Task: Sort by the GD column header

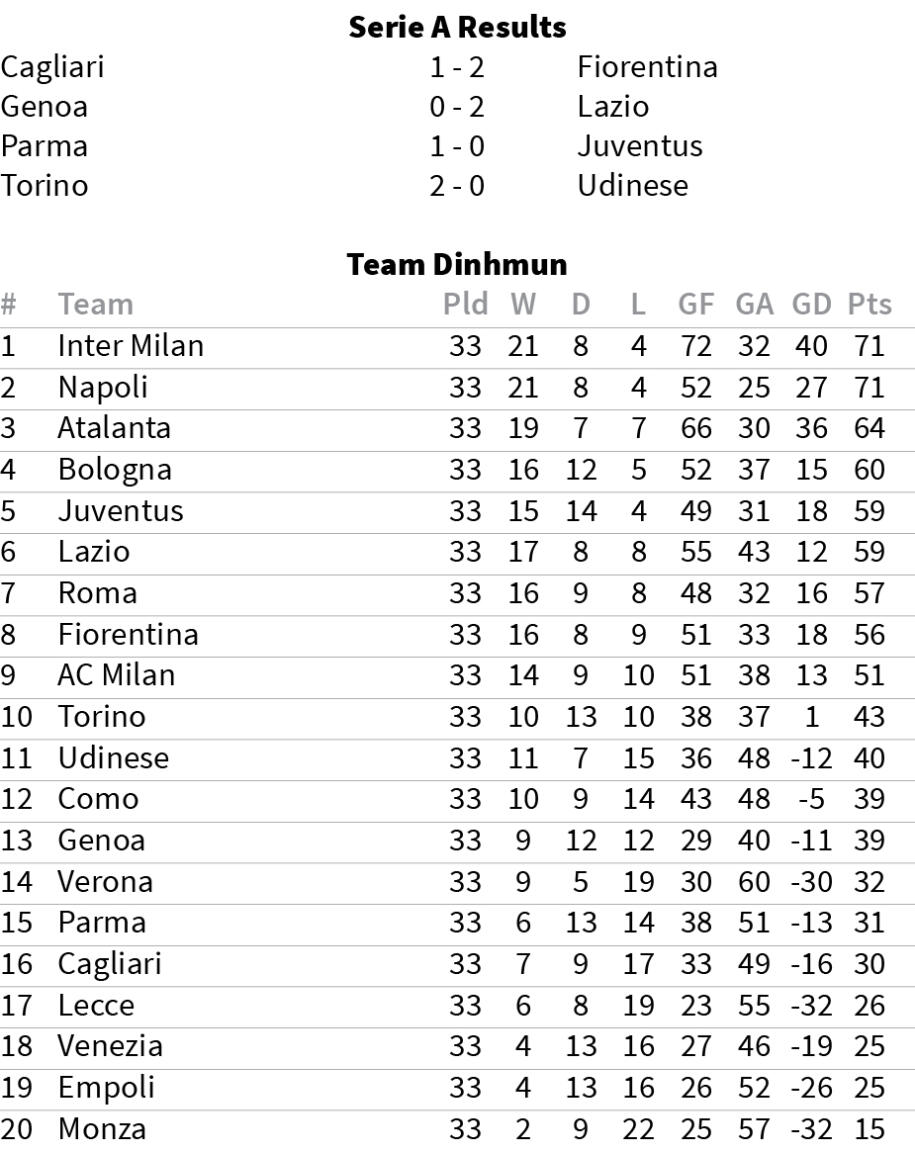Action: coord(811,304)
